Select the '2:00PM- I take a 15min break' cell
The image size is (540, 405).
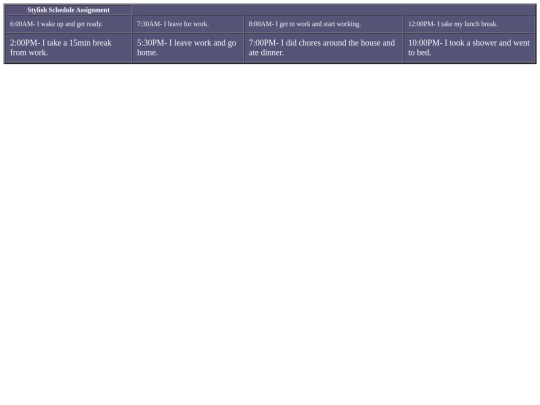coord(69,48)
